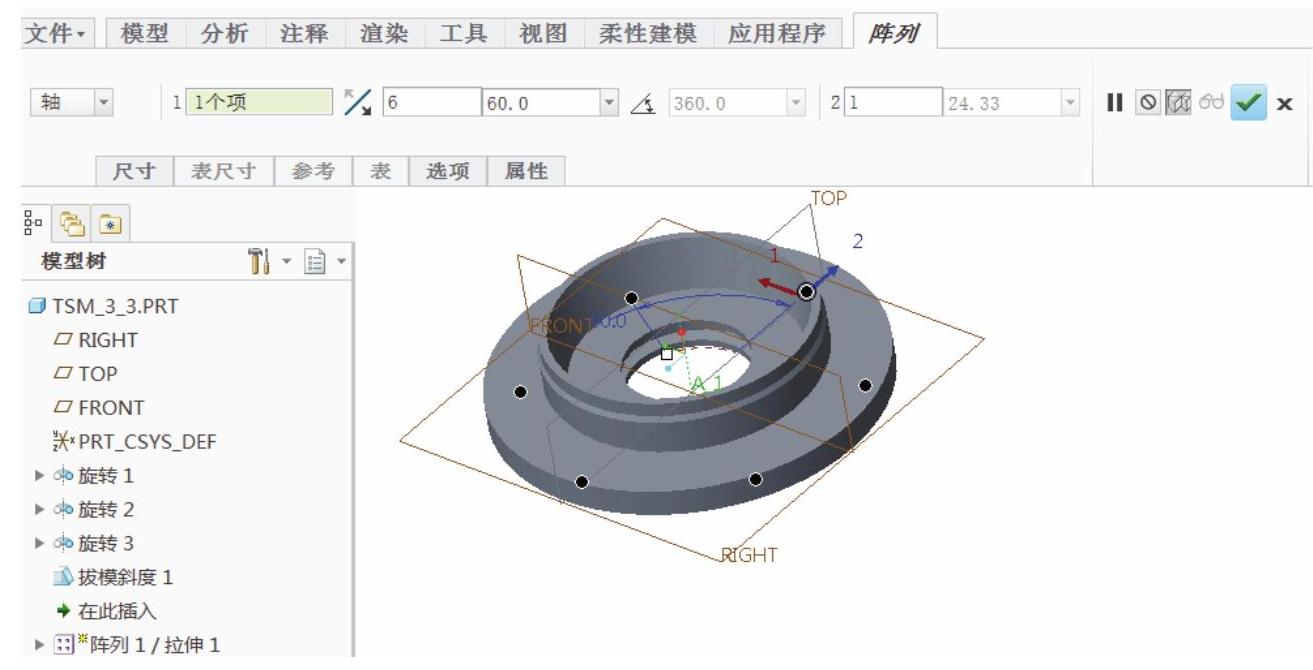This screenshot has height=670, width=1313.
Task: Open the 24.33 radial spacing dropdown
Action: (1072, 103)
